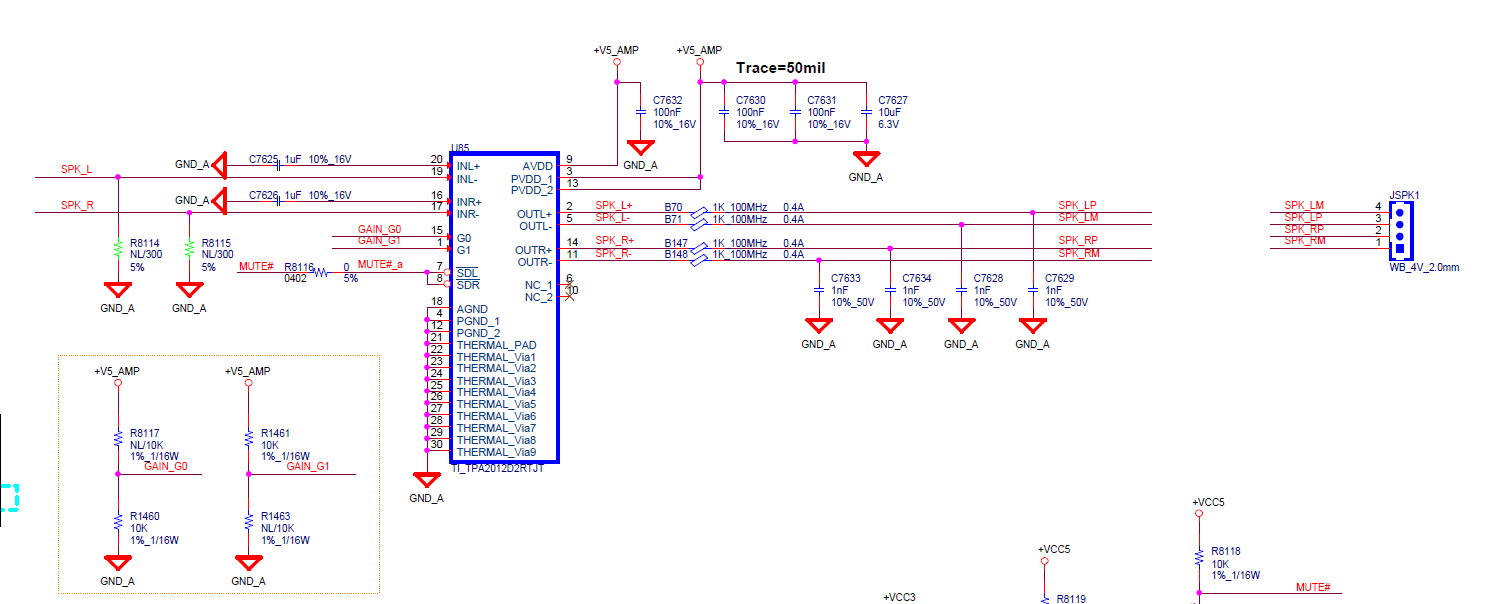The width and height of the screenshot is (1496, 604).
Task: Select the C7628 capacitor symbol
Action: (961, 290)
